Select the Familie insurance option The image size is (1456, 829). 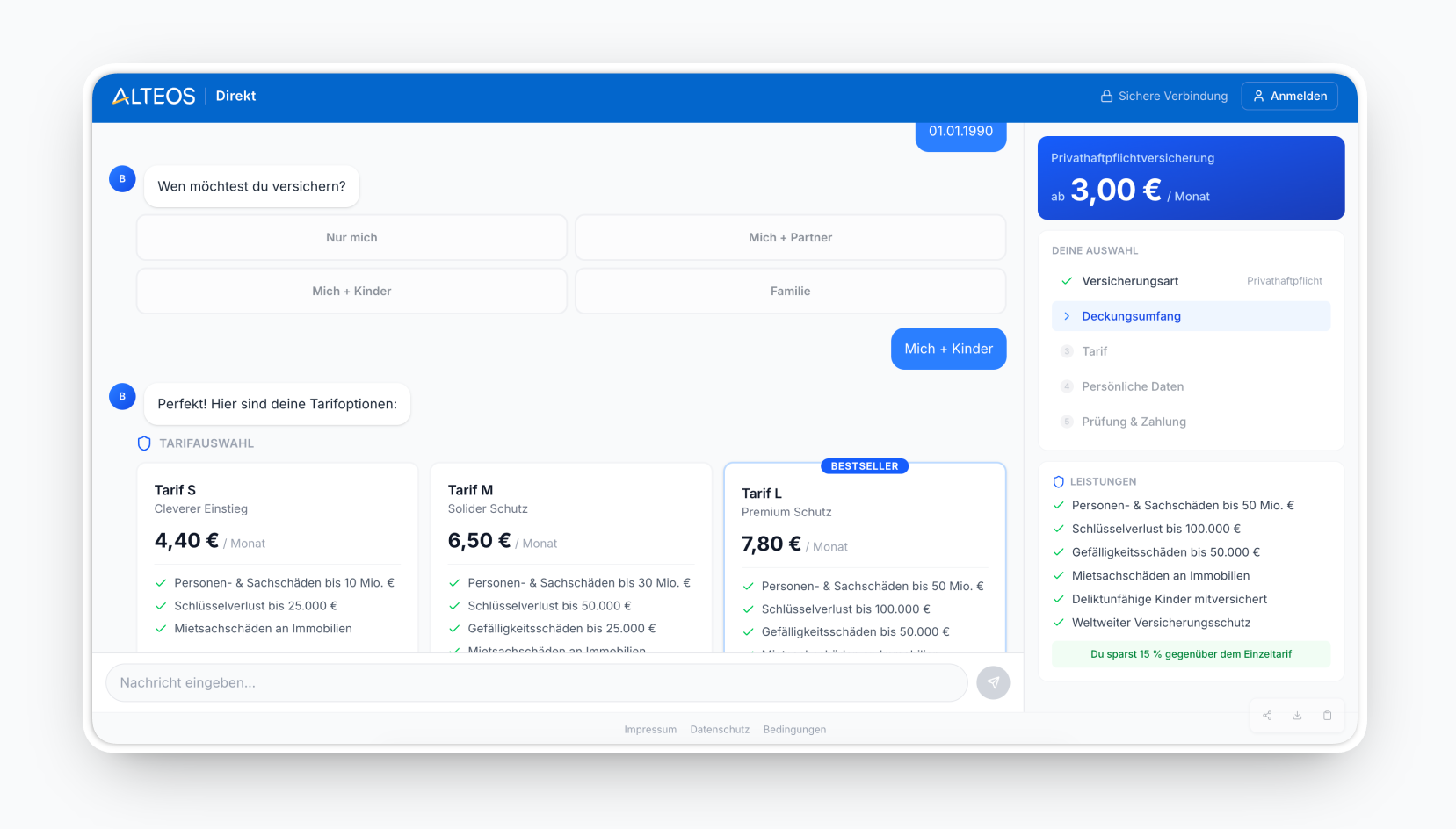(x=790, y=291)
